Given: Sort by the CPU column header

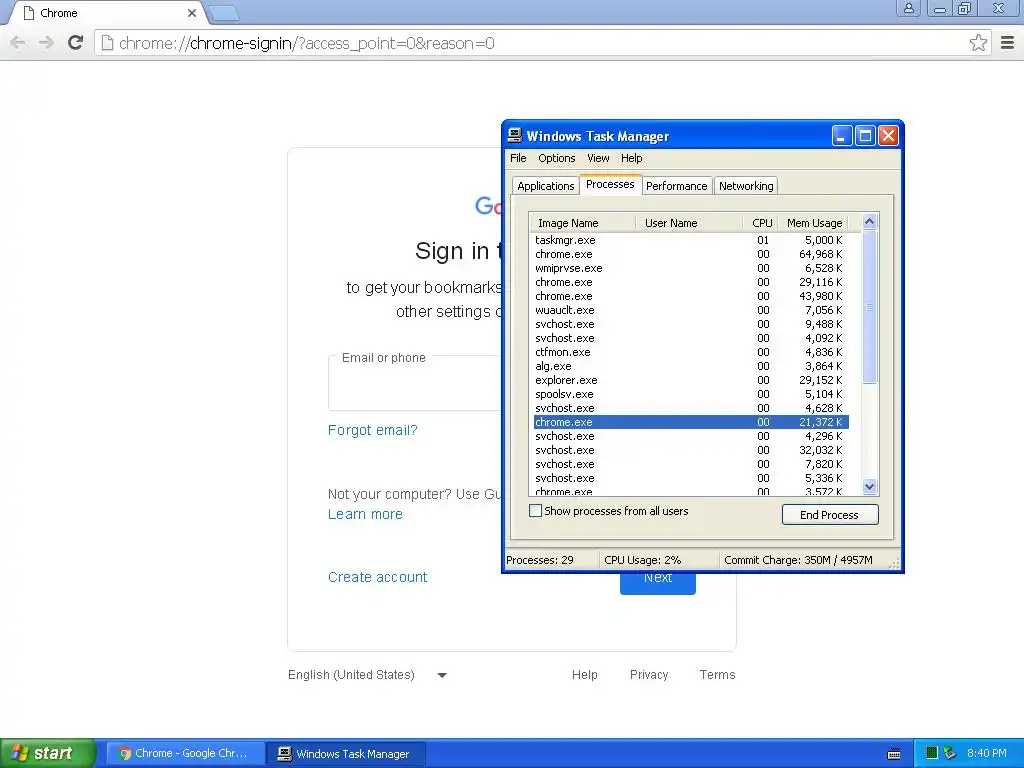Looking at the screenshot, I should click(x=761, y=223).
